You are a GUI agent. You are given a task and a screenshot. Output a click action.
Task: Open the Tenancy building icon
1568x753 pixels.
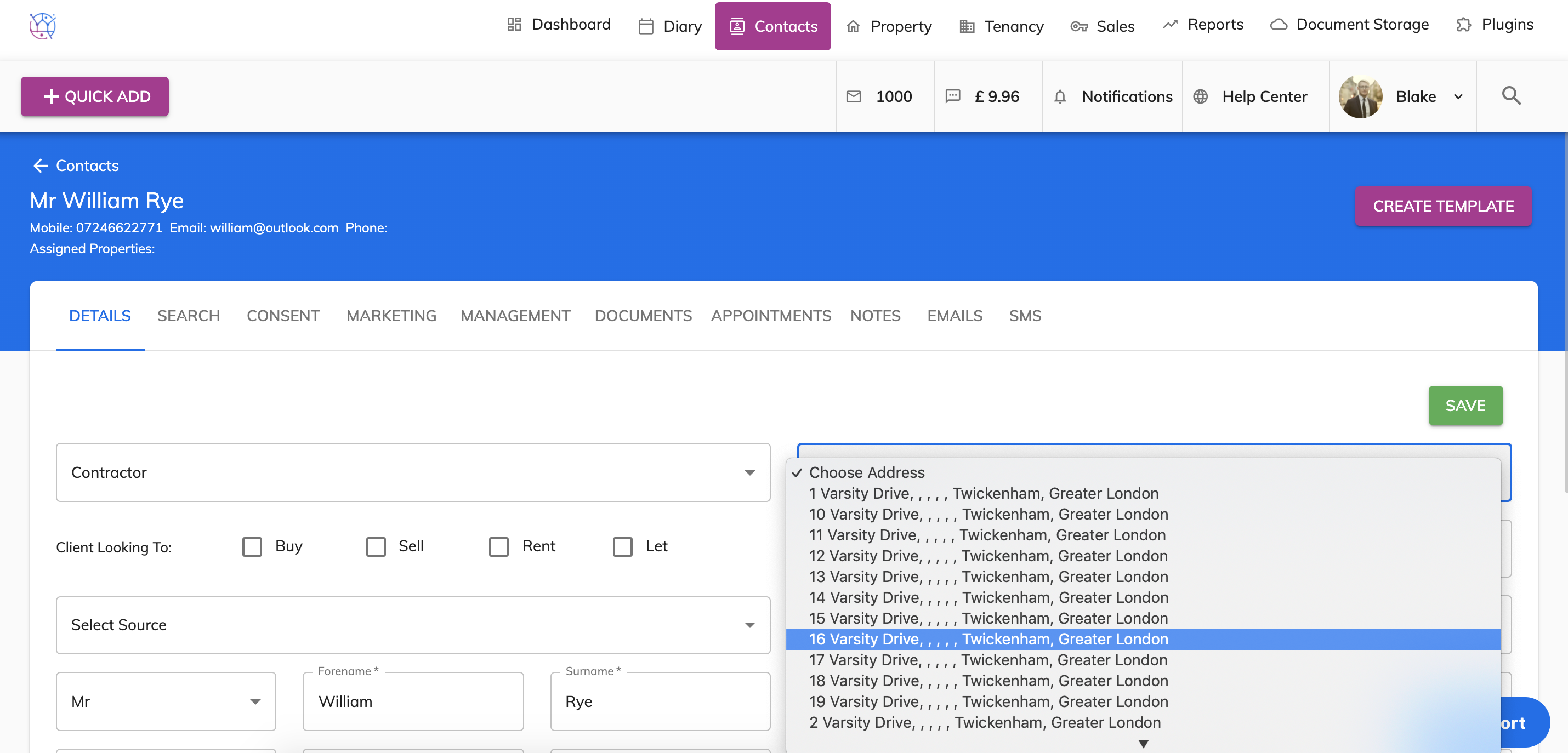pyautogui.click(x=966, y=26)
